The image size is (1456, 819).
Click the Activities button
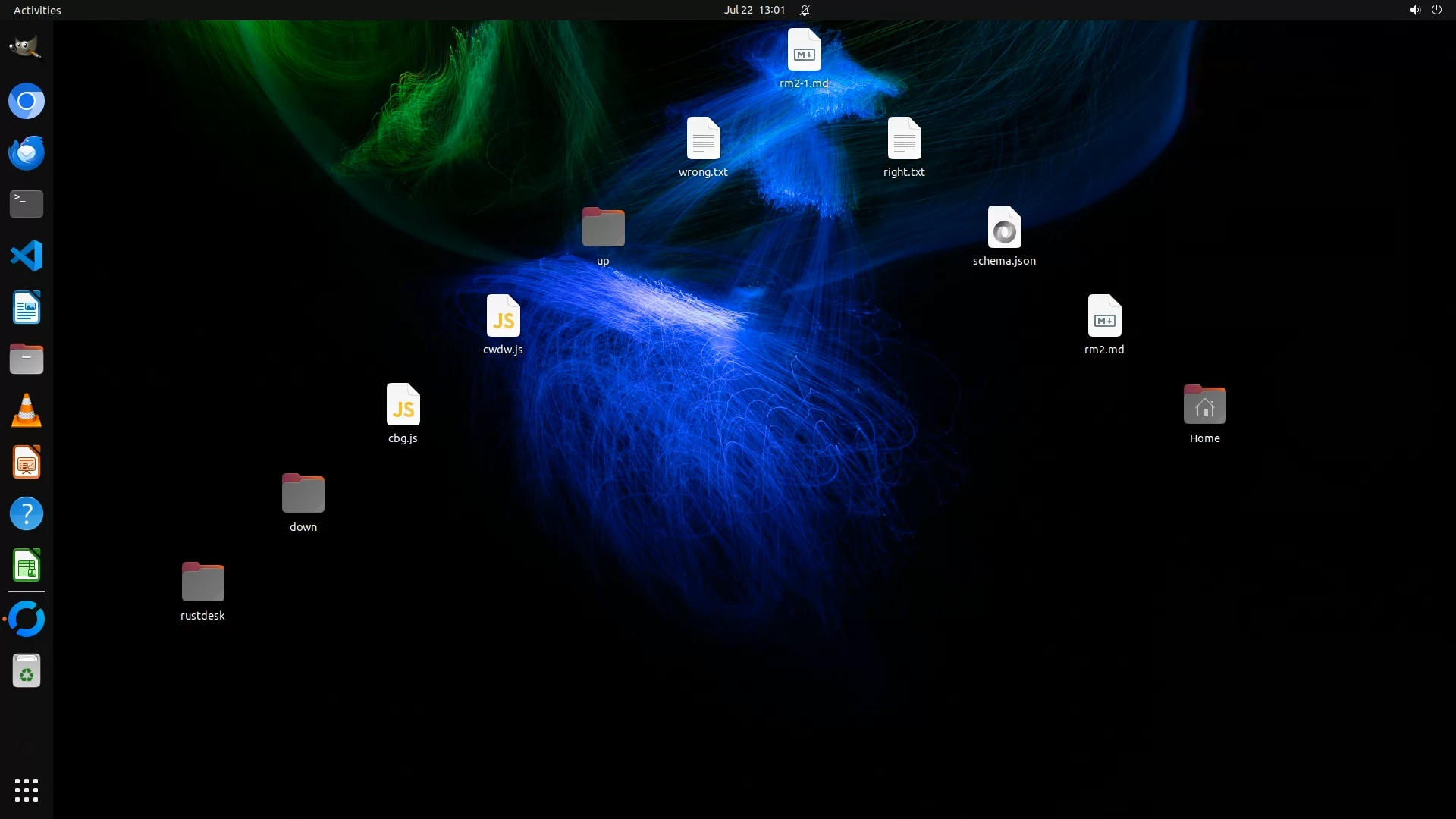[37, 10]
